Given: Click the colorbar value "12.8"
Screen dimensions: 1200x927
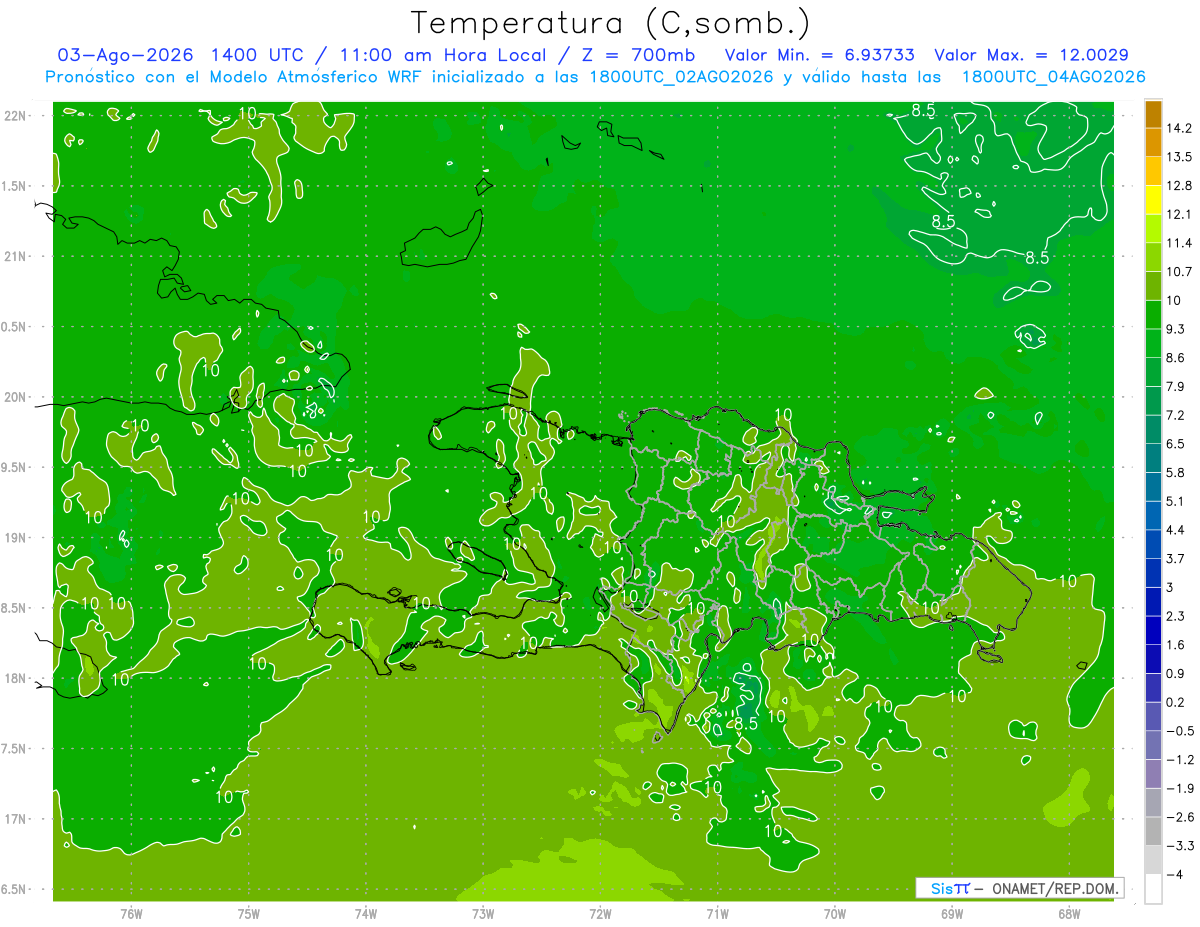Looking at the screenshot, I should (x=1179, y=186).
